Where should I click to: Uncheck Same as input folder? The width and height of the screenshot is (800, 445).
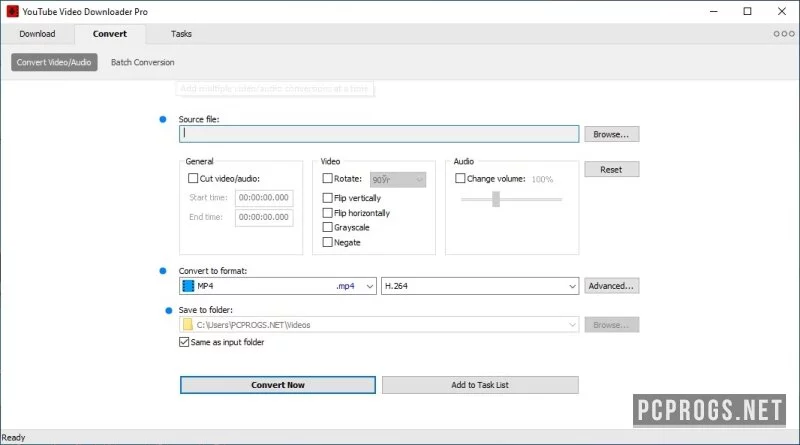coord(184,342)
